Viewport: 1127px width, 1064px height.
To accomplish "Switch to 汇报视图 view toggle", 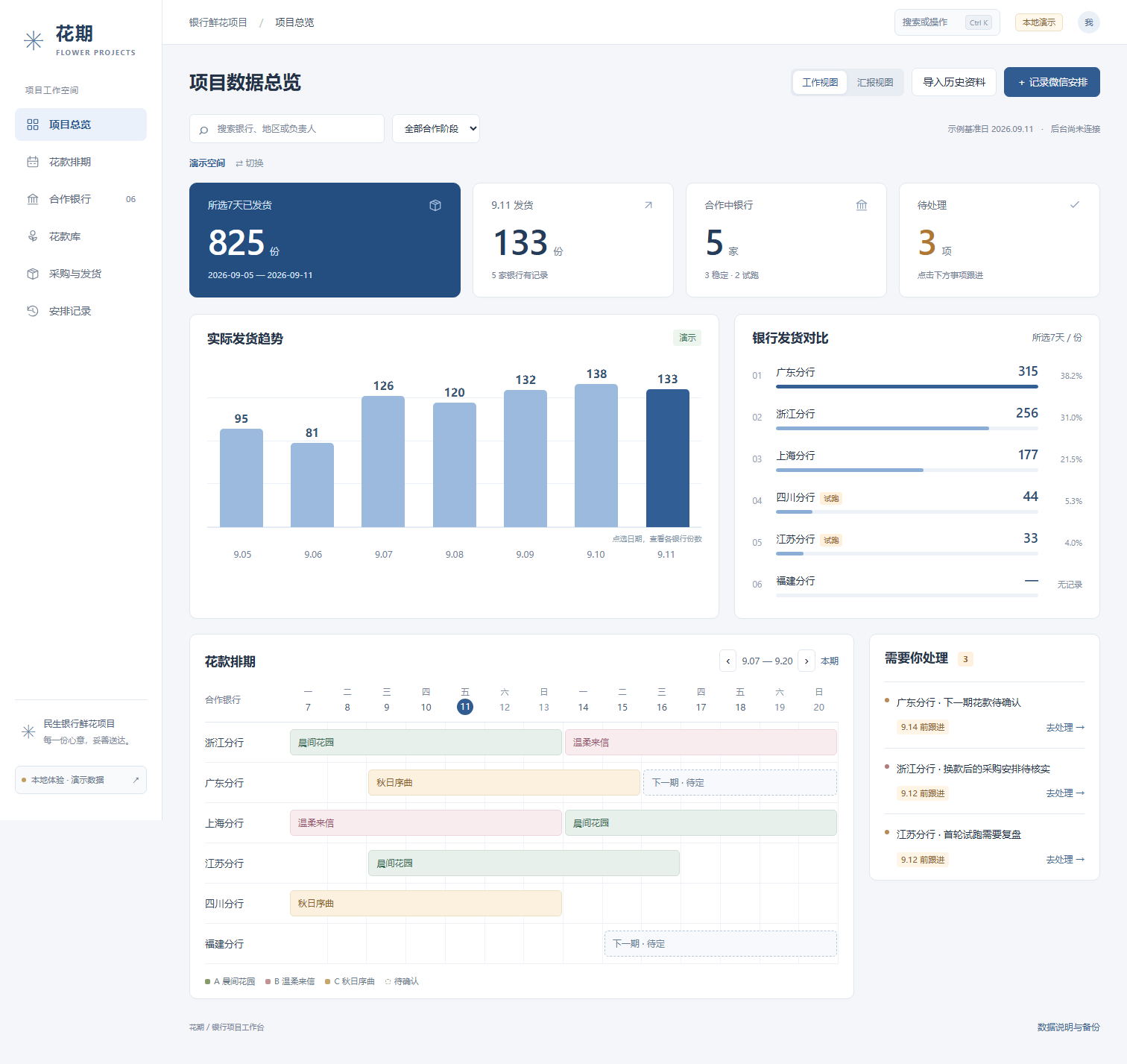I will [x=875, y=82].
